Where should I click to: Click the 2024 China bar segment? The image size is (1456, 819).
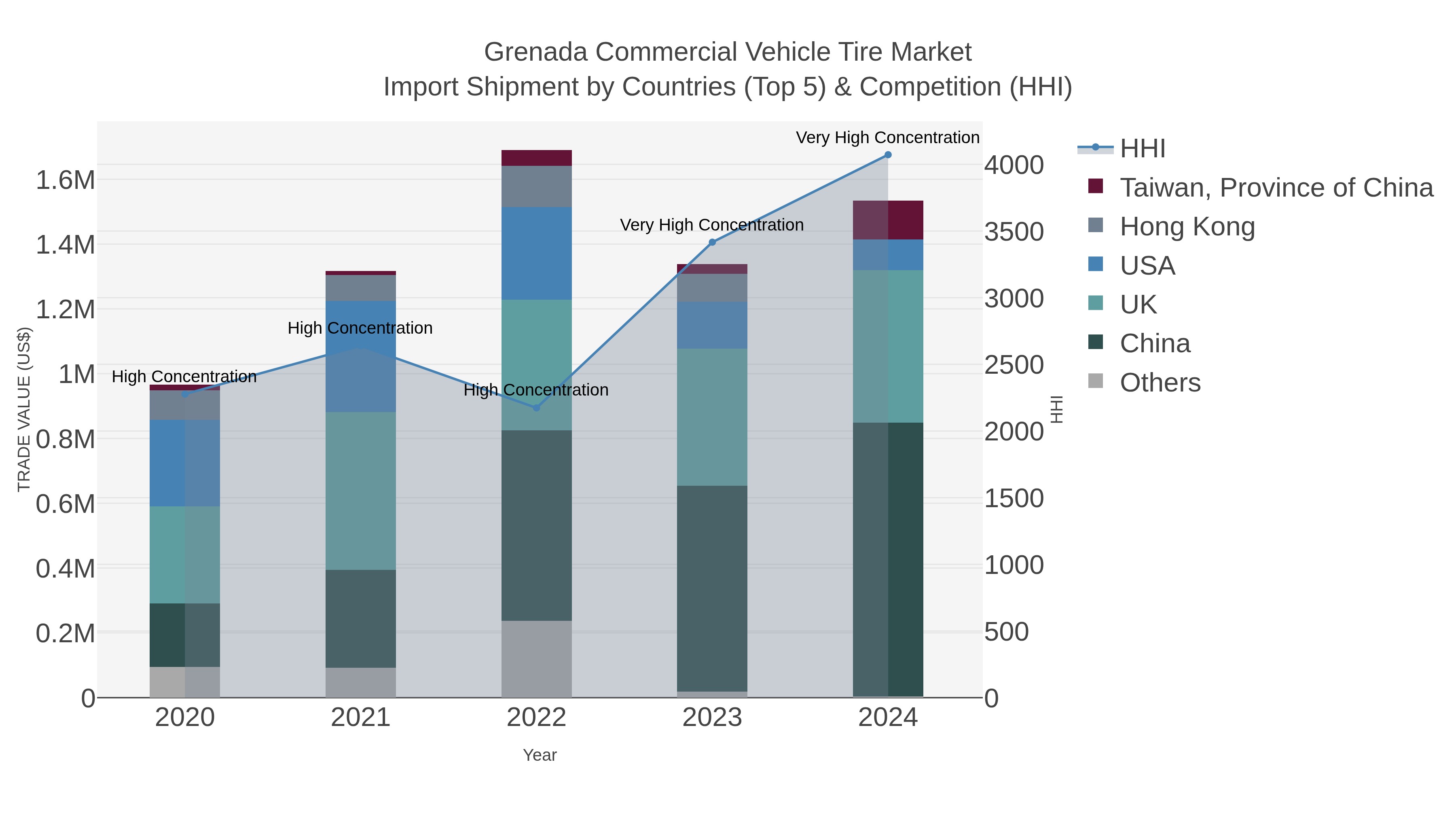coord(888,560)
